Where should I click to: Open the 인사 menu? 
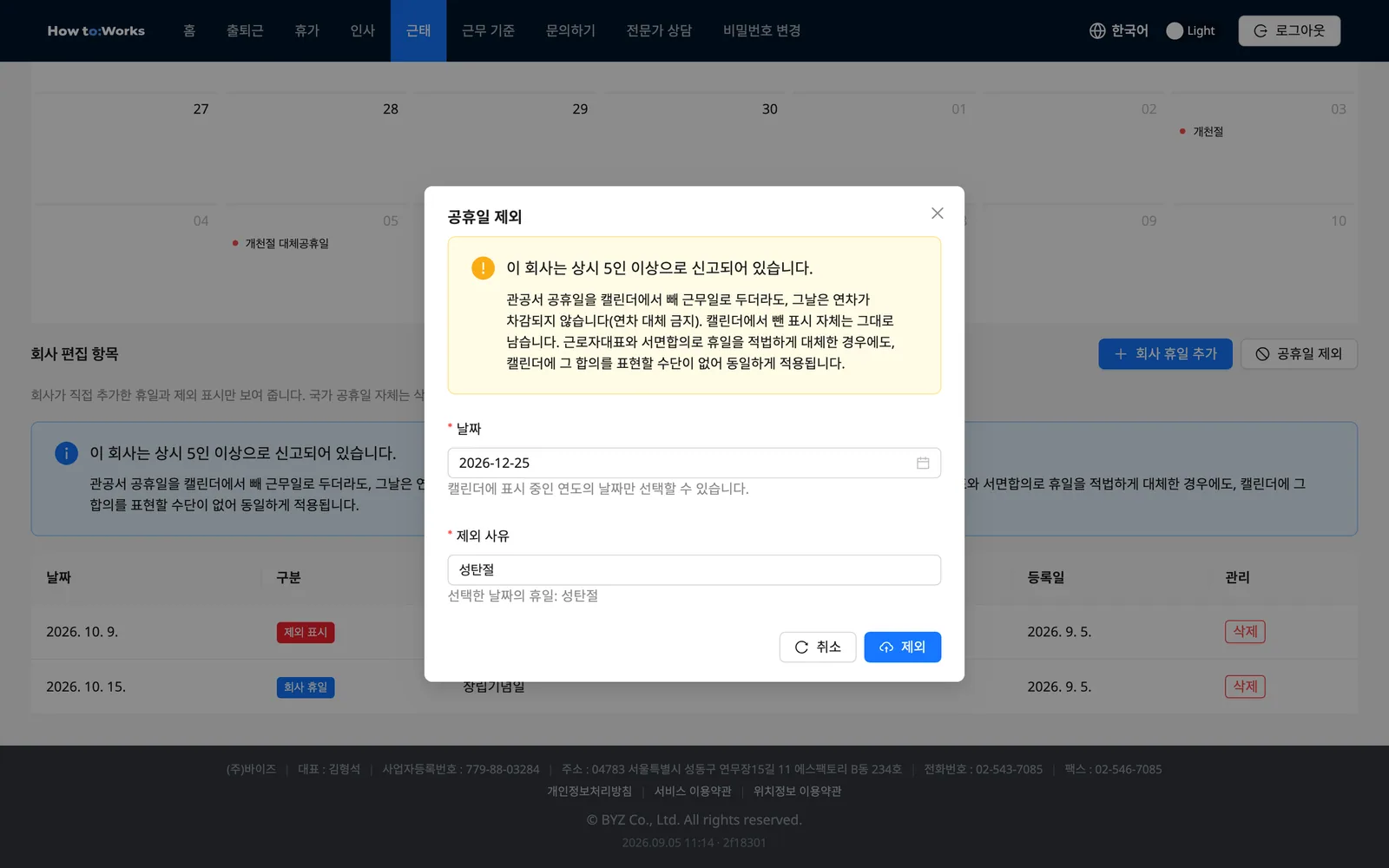(363, 31)
